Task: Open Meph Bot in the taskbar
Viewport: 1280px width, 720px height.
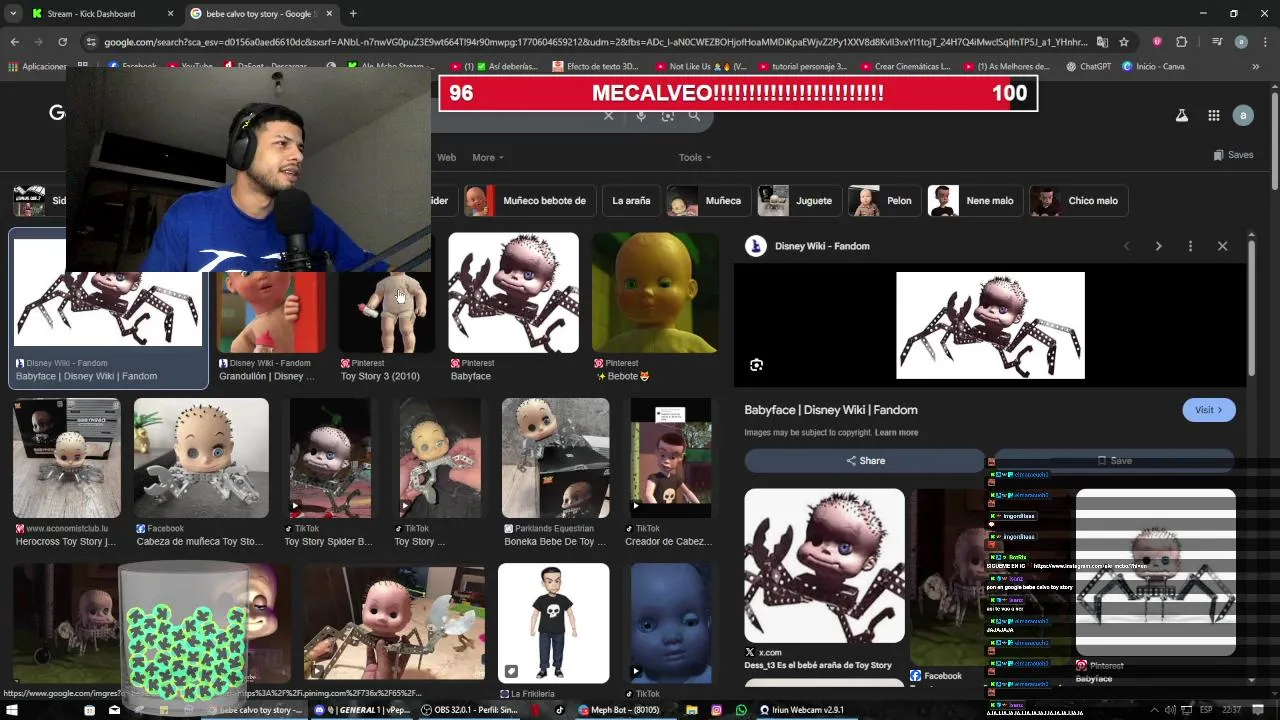Action: (619, 710)
